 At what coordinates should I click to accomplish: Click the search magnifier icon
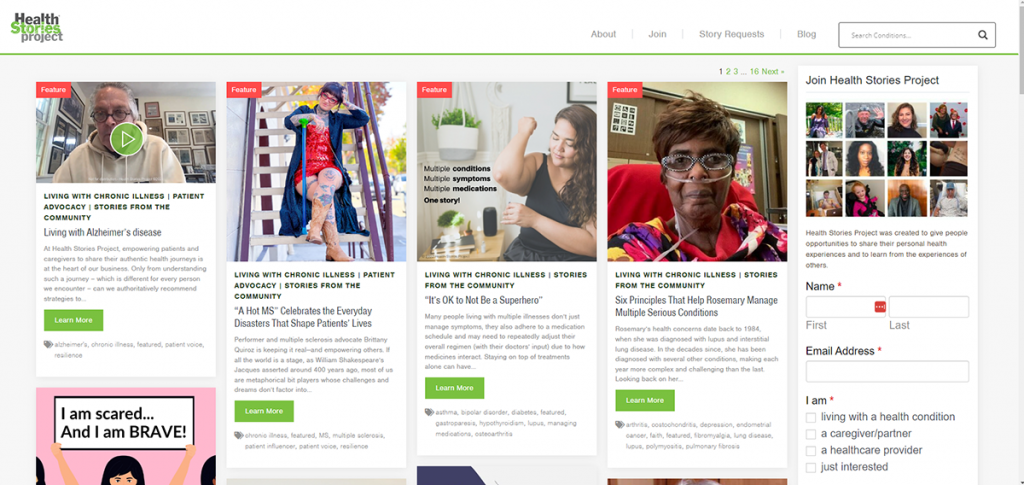click(982, 35)
